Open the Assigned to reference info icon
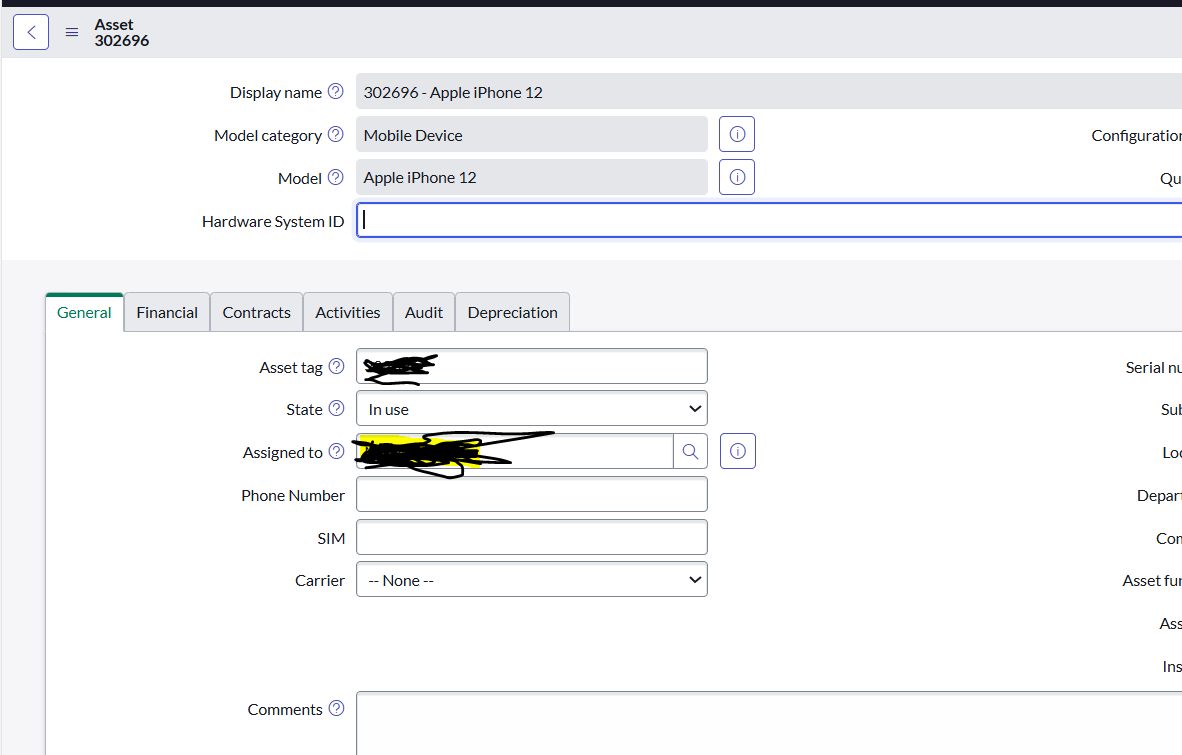This screenshot has width=1182, height=755. coord(737,450)
